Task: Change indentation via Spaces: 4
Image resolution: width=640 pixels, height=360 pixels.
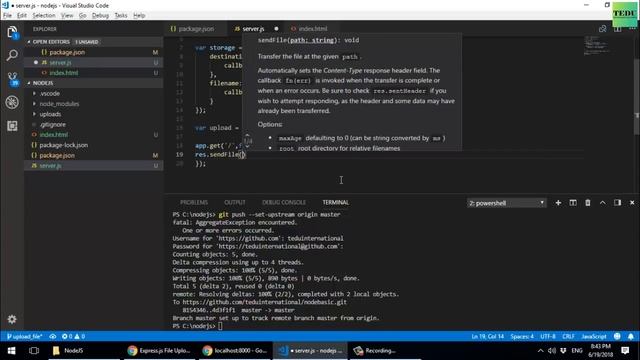Action: (x=522, y=336)
